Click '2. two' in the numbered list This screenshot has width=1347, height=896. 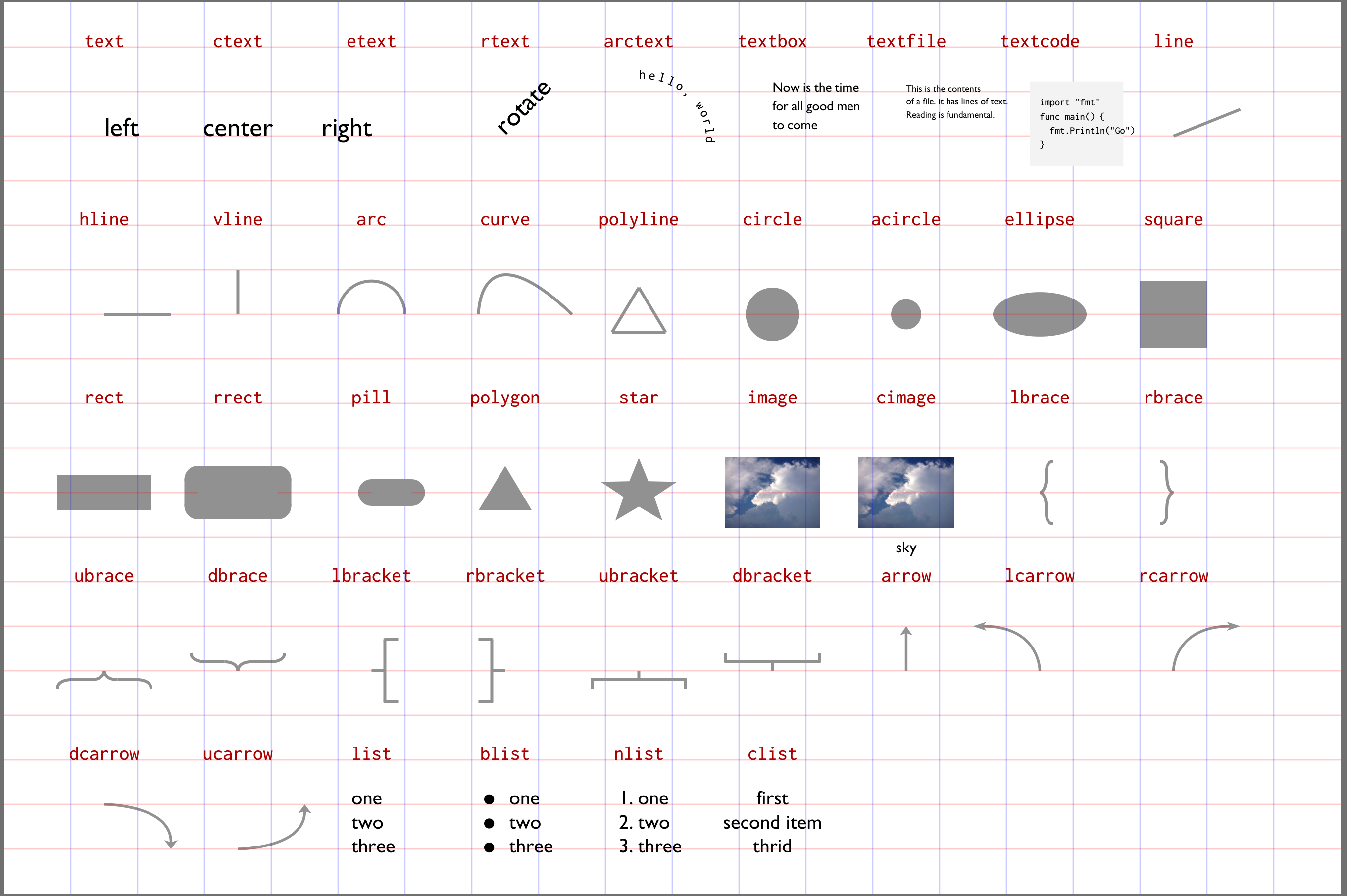tap(644, 822)
